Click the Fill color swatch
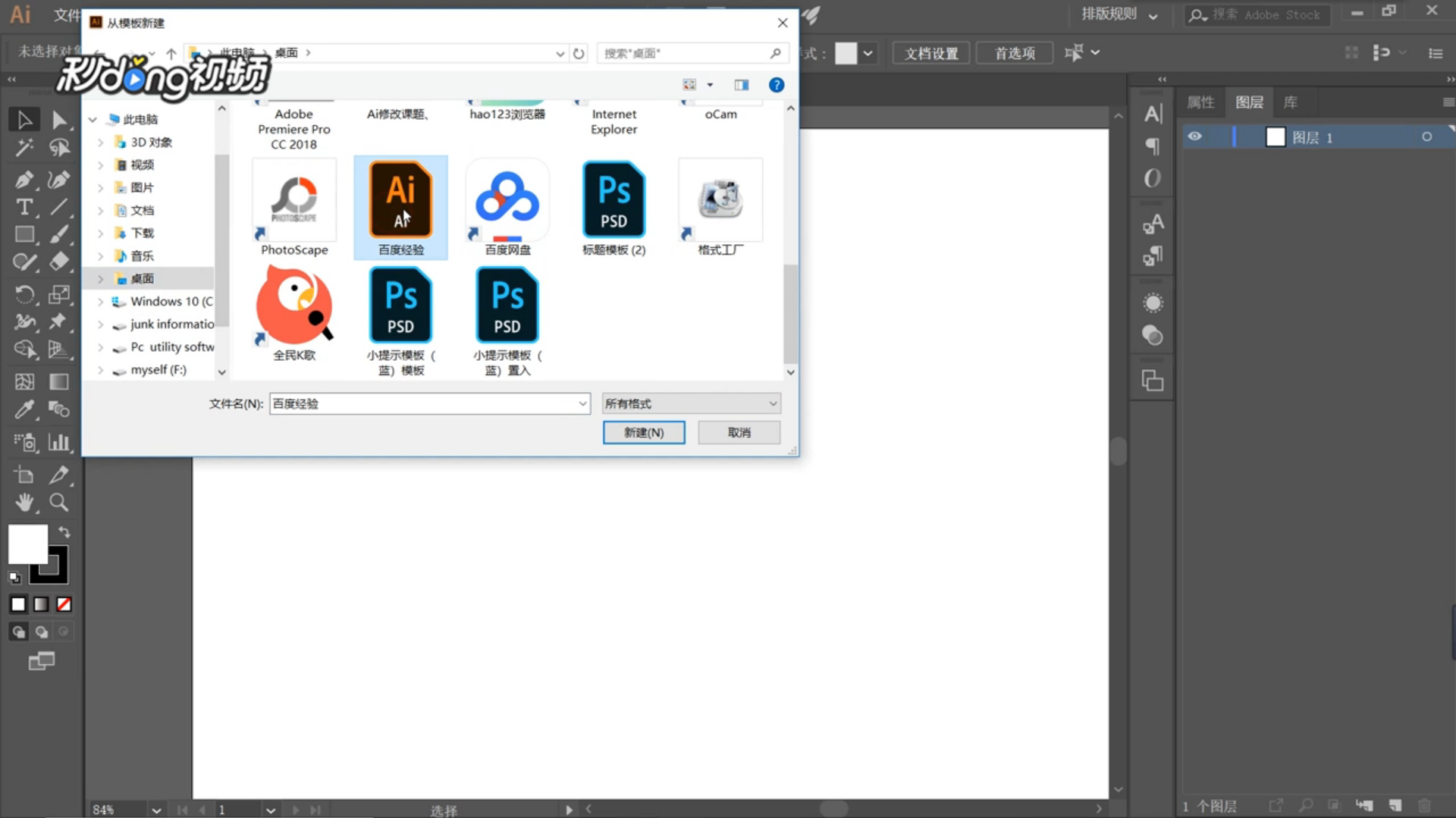Image resolution: width=1456 pixels, height=818 pixels. 28,544
